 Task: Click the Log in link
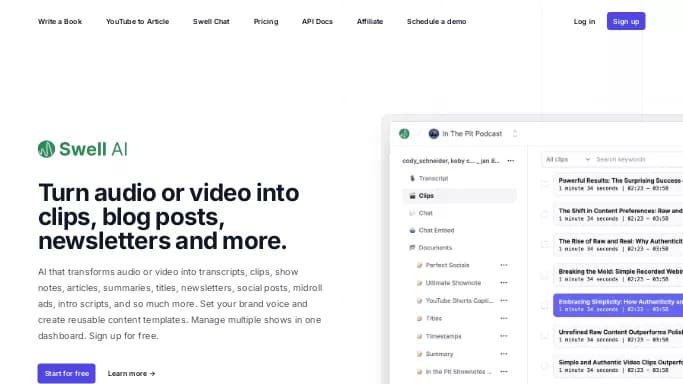point(584,21)
